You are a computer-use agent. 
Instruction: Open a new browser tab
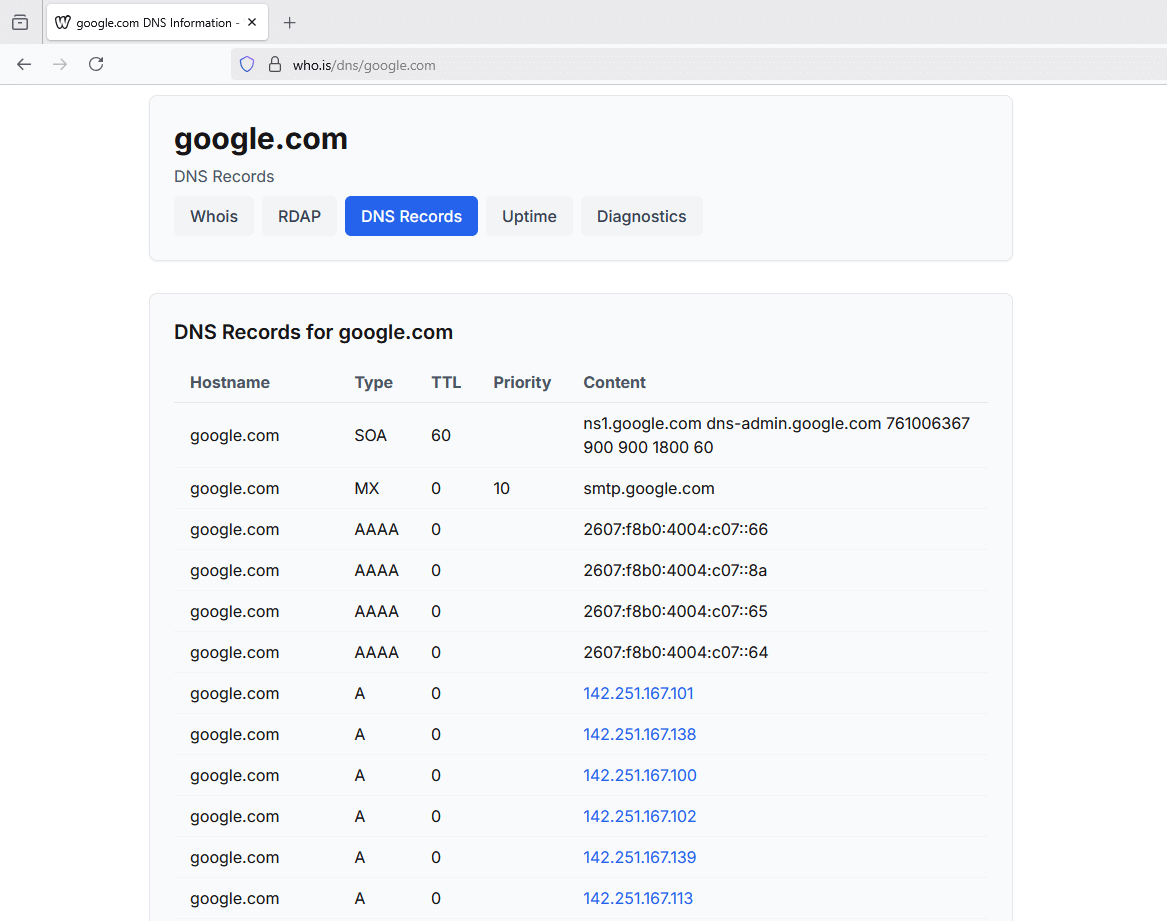pyautogui.click(x=290, y=22)
